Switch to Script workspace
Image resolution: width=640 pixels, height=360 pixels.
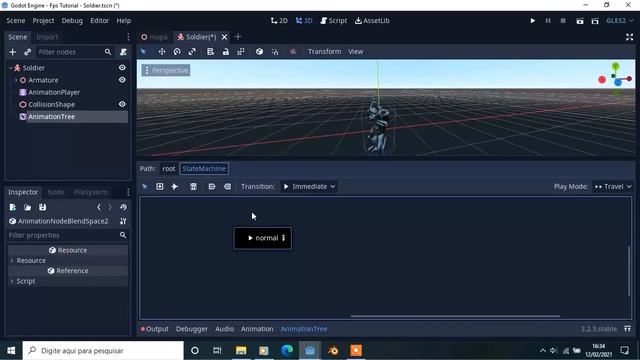click(x=333, y=20)
